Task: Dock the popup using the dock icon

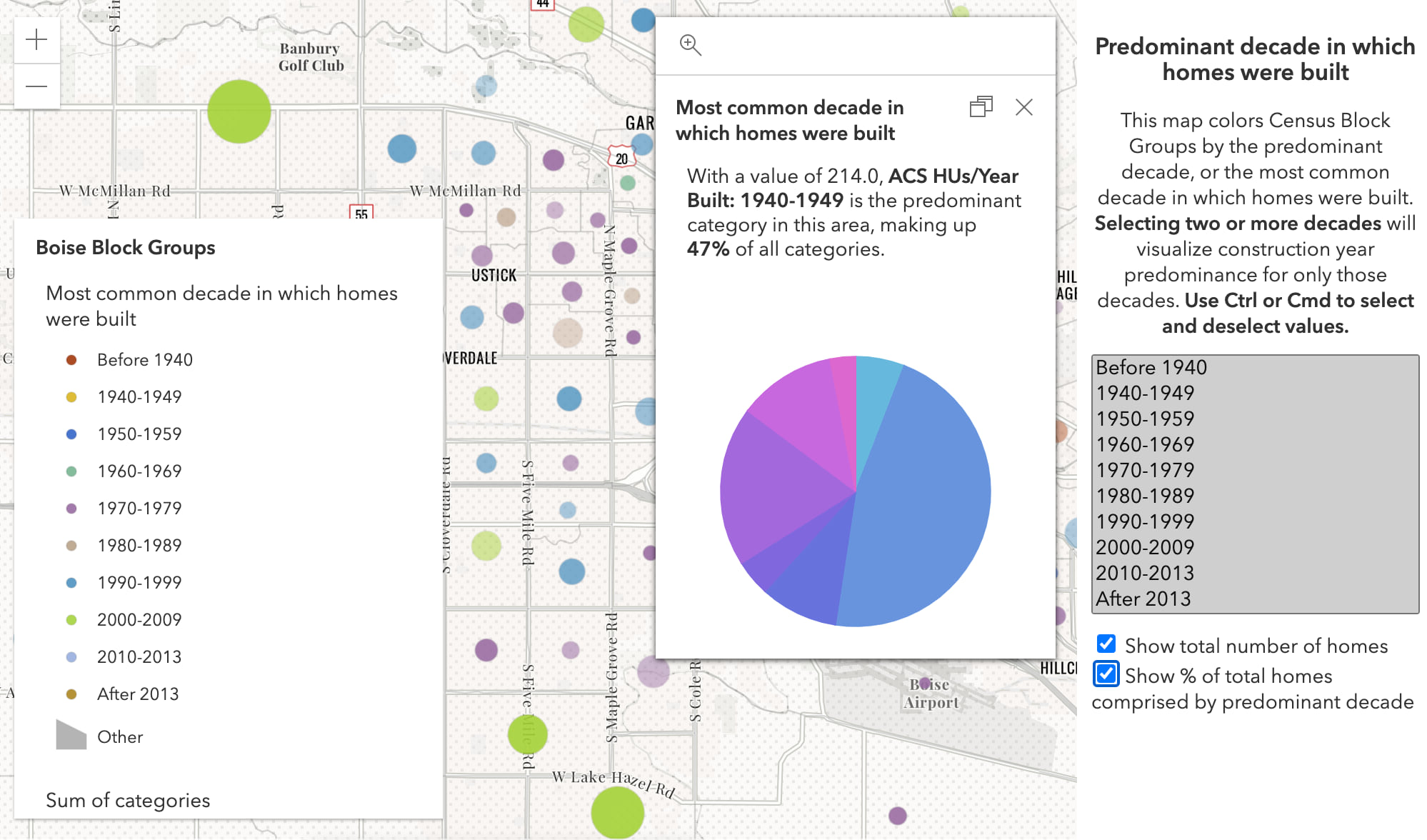Action: [x=981, y=107]
